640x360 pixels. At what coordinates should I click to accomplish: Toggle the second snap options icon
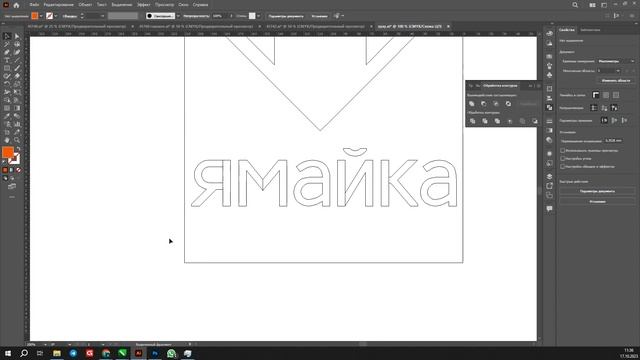pos(615,120)
